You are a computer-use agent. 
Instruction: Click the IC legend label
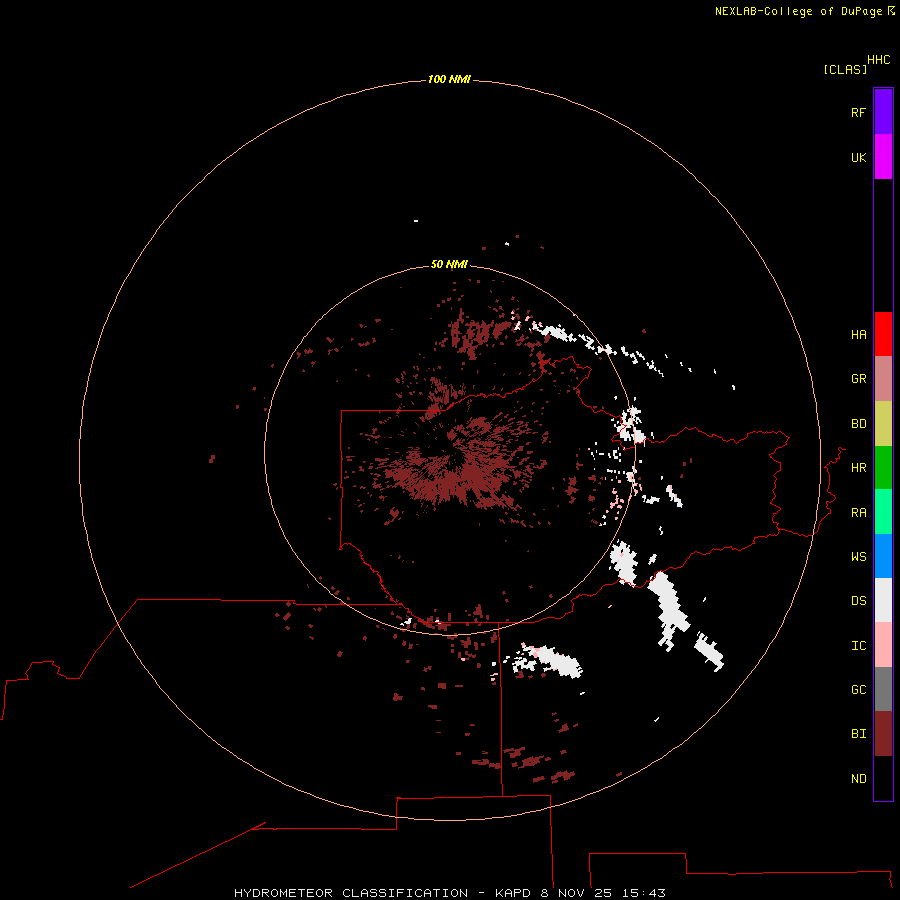(858, 646)
